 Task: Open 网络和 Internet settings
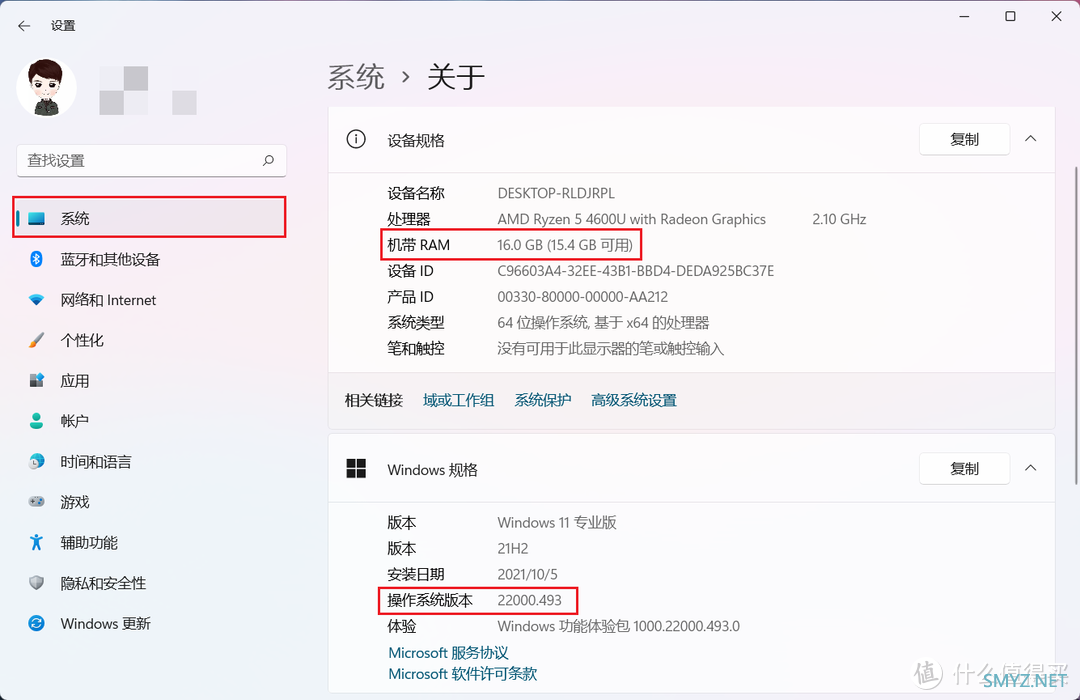click(x=149, y=300)
